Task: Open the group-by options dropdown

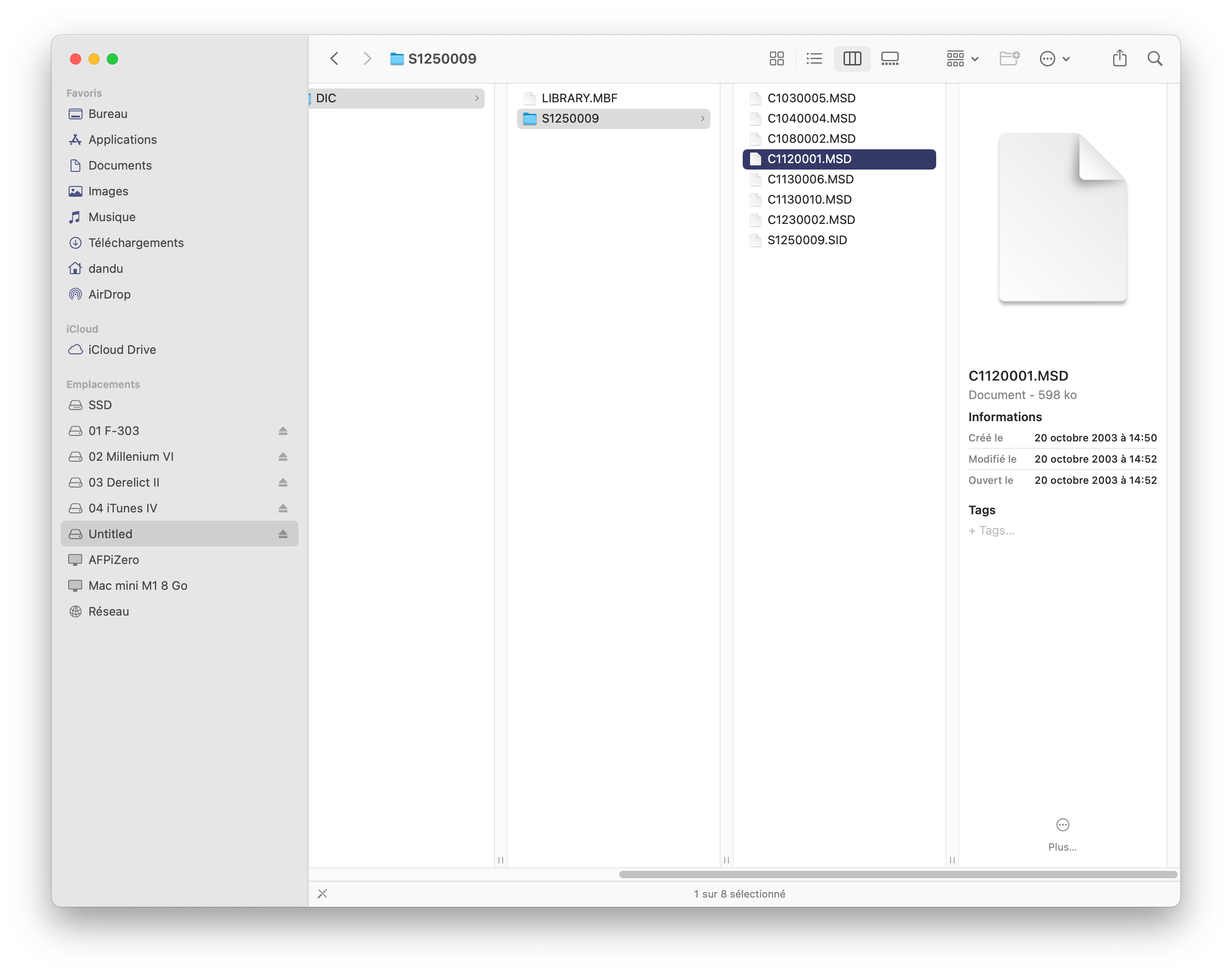Action: 962,58
